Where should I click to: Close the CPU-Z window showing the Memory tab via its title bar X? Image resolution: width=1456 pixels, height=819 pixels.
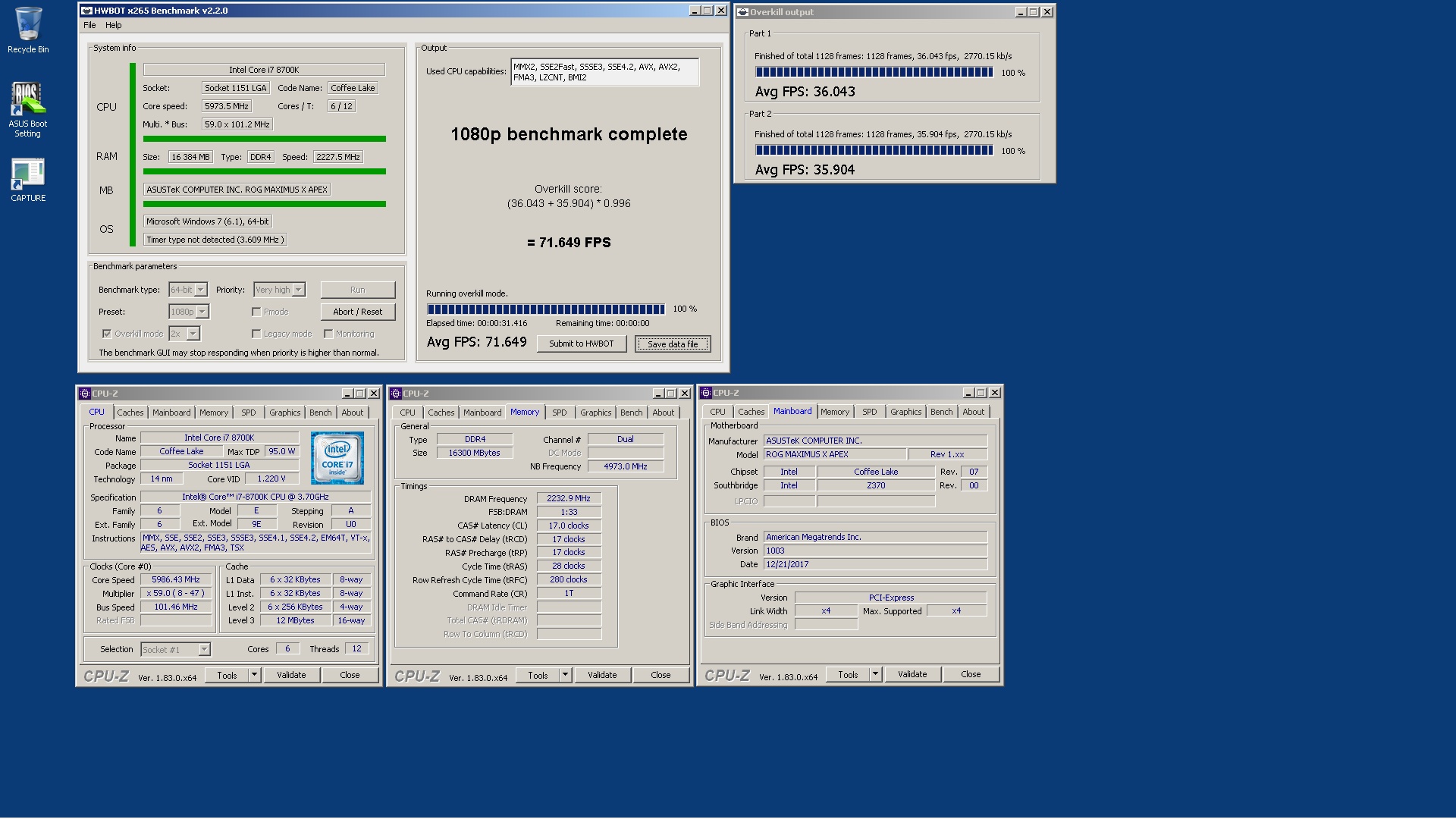tap(685, 394)
